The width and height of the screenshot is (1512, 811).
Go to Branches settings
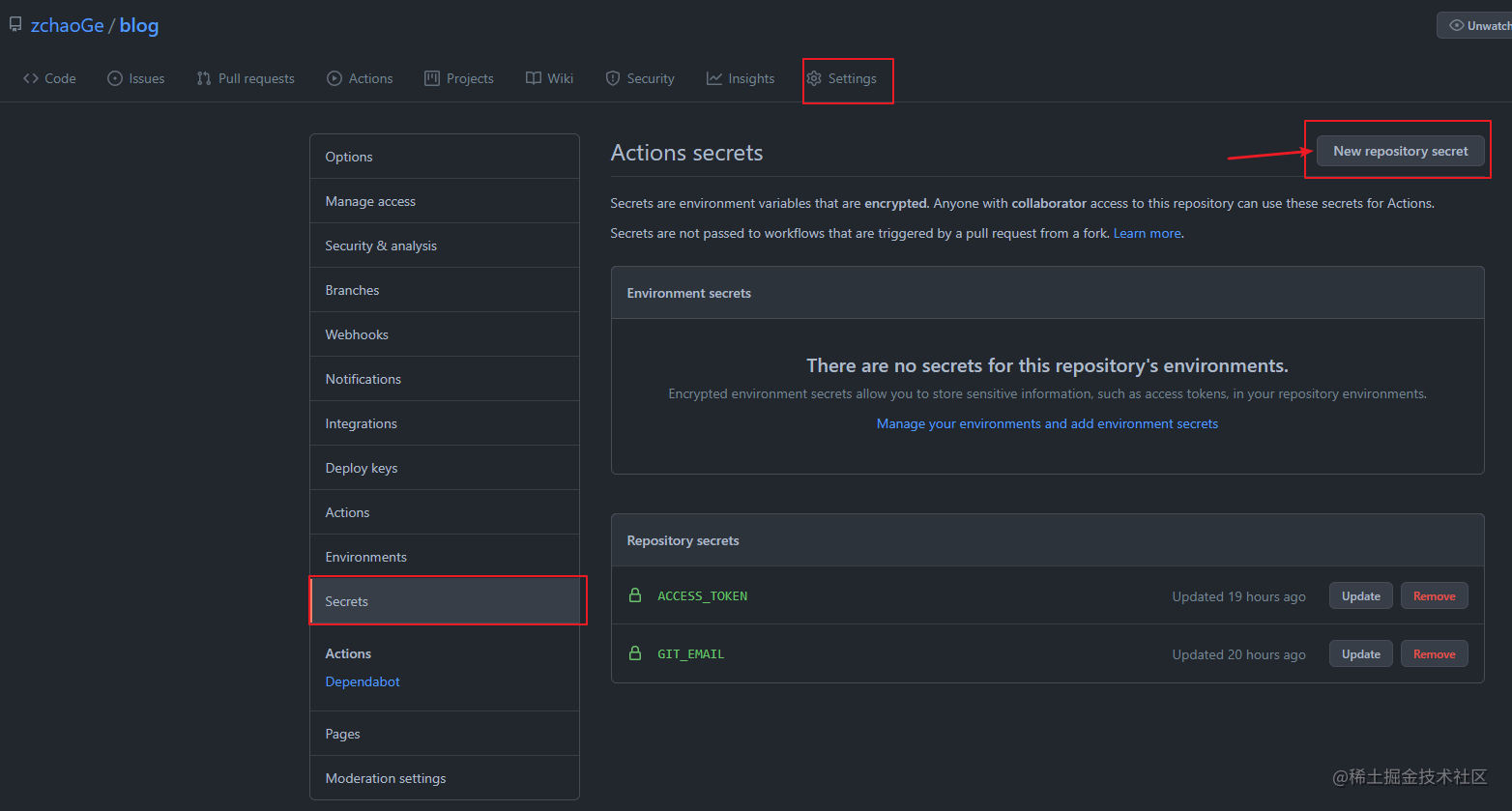tap(445, 290)
